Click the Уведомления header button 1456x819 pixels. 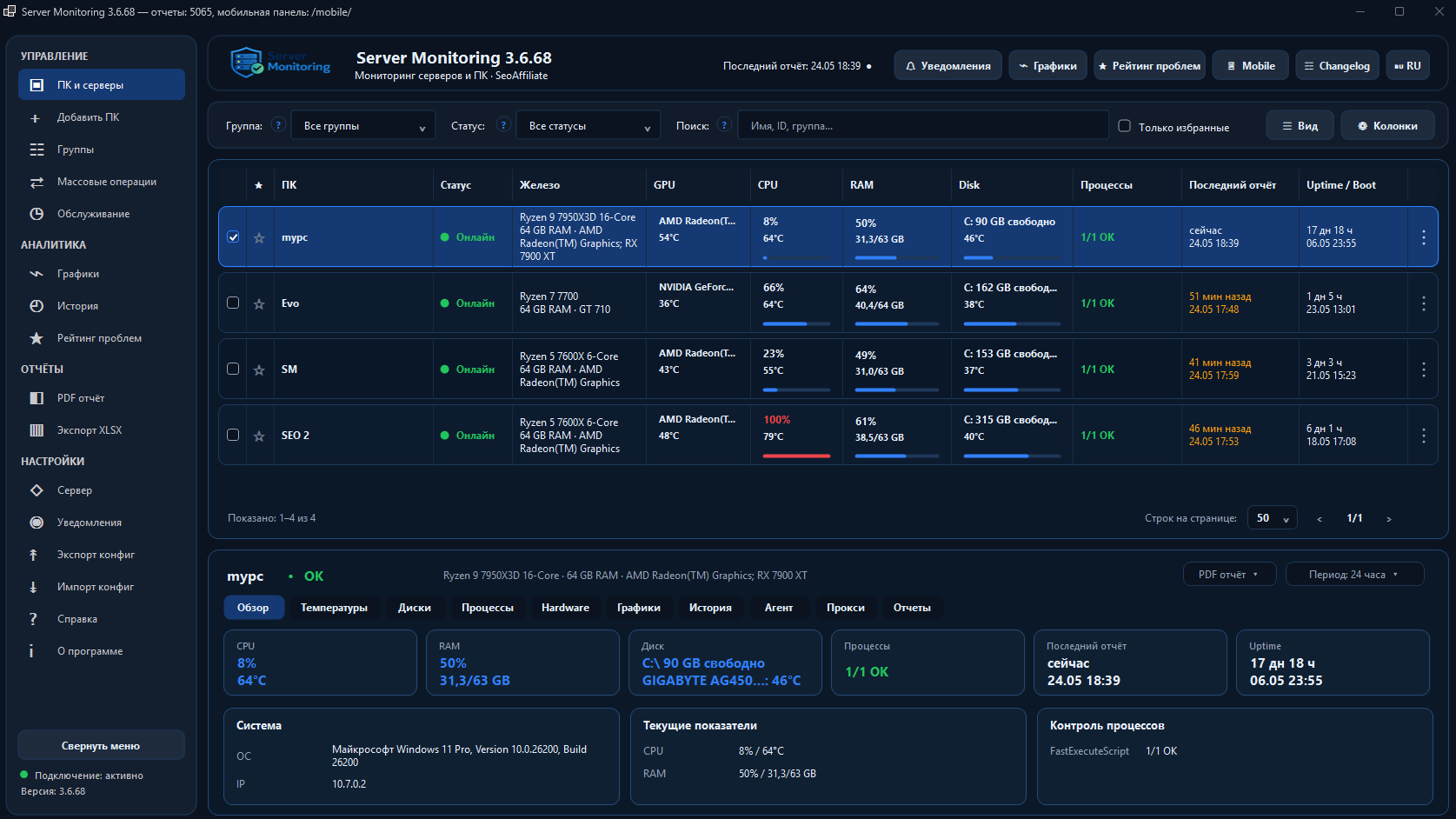pos(947,66)
